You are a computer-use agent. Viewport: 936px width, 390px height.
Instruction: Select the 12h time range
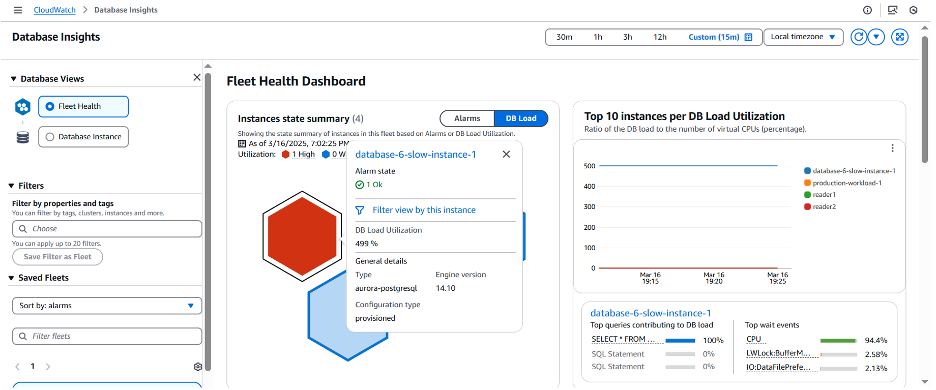point(660,37)
